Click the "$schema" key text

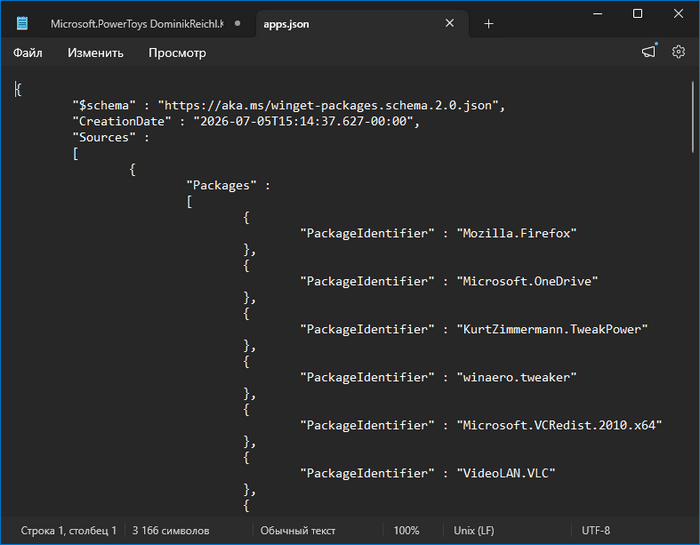(x=104, y=105)
